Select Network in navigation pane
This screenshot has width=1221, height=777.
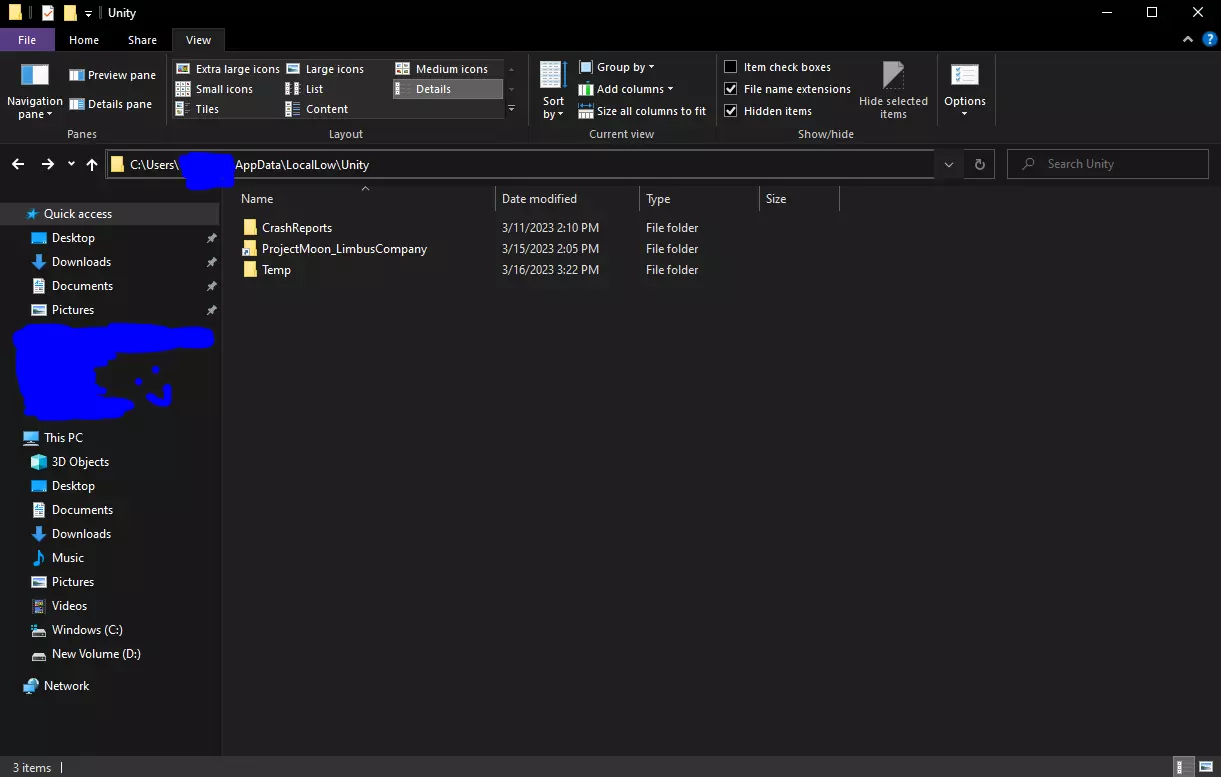(x=66, y=686)
